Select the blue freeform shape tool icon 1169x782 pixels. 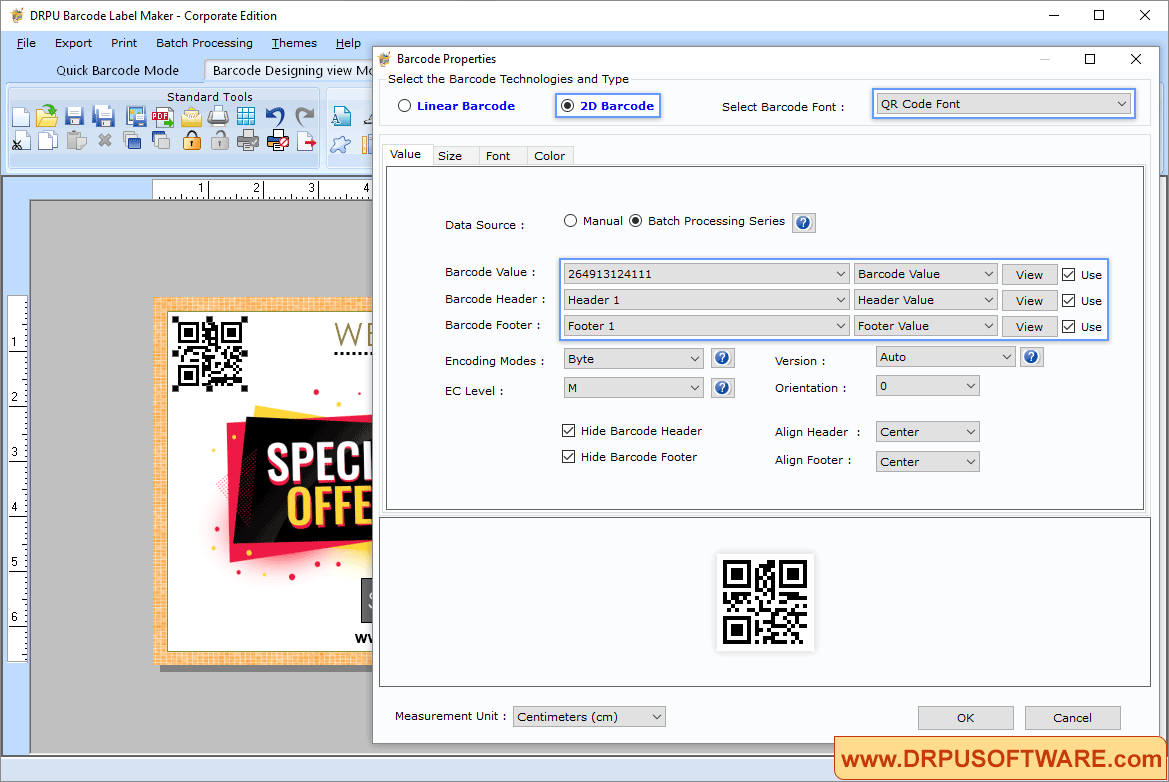(x=341, y=144)
